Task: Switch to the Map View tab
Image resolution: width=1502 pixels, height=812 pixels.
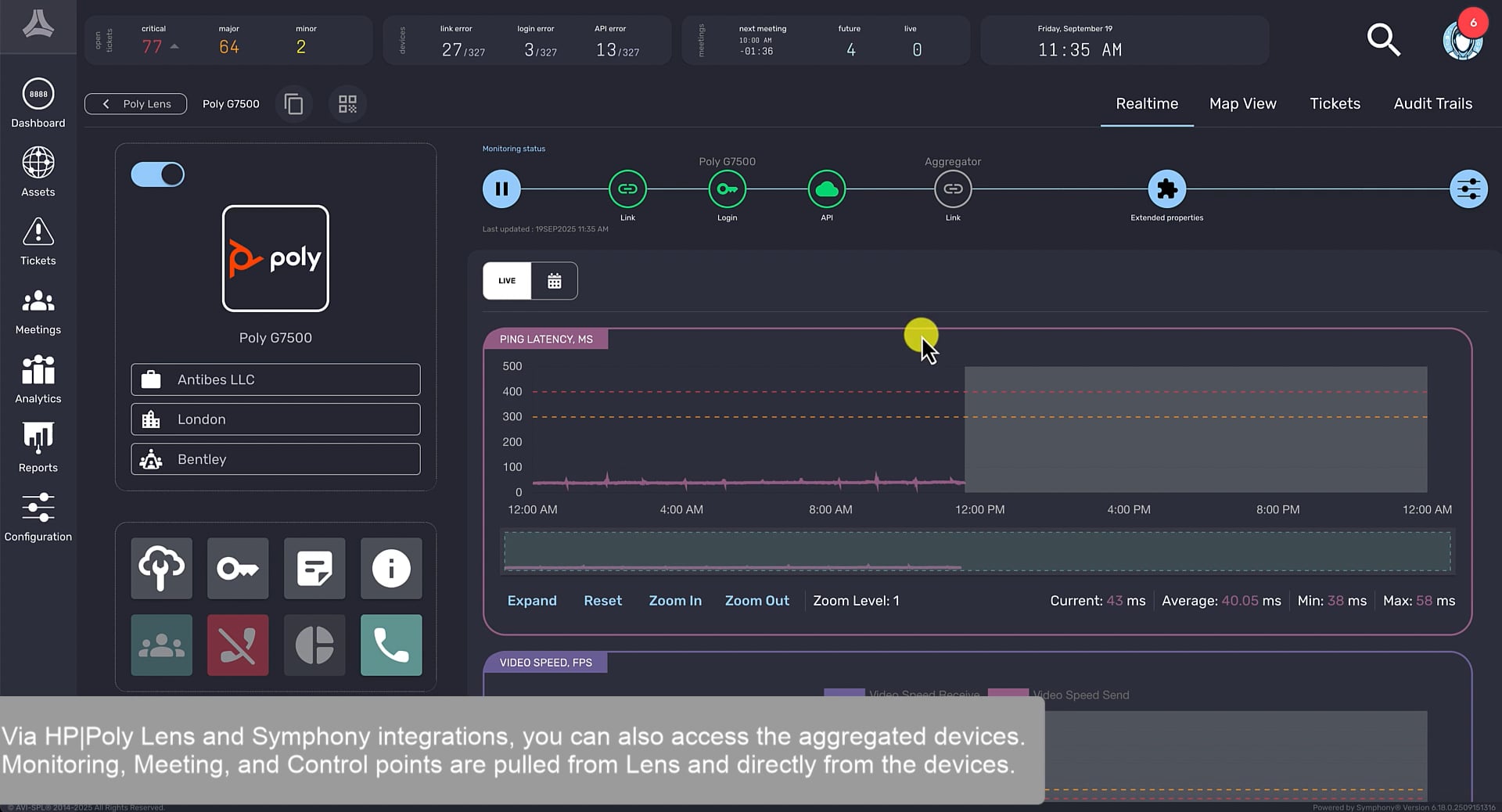Action: click(1242, 104)
